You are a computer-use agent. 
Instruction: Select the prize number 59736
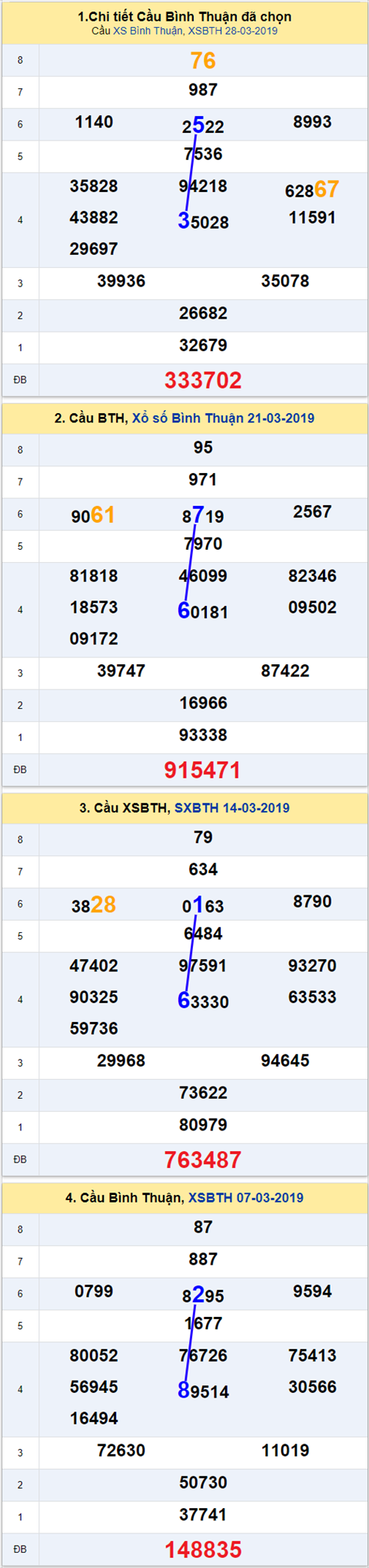[x=94, y=1029]
